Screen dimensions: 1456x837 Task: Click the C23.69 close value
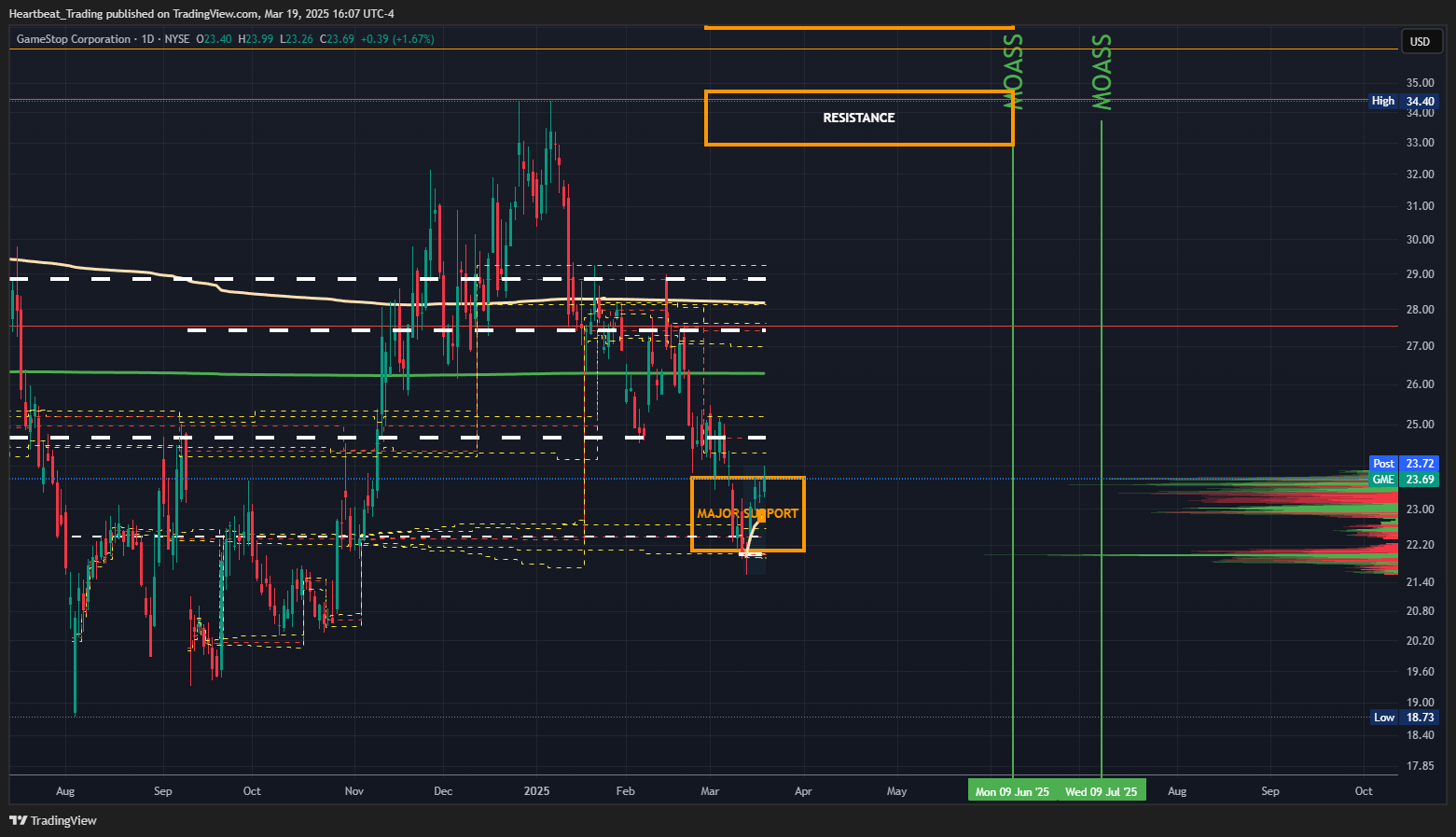pos(337,39)
